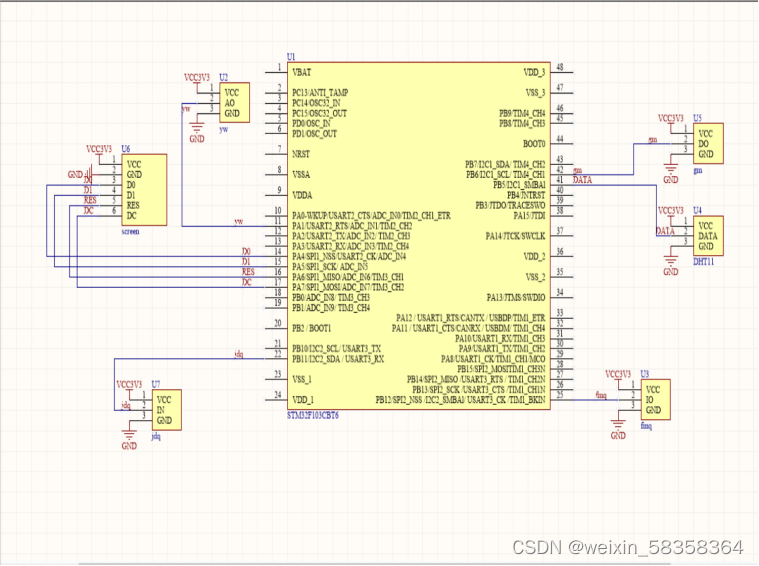Click the 'screen' comment under U6

130,232
